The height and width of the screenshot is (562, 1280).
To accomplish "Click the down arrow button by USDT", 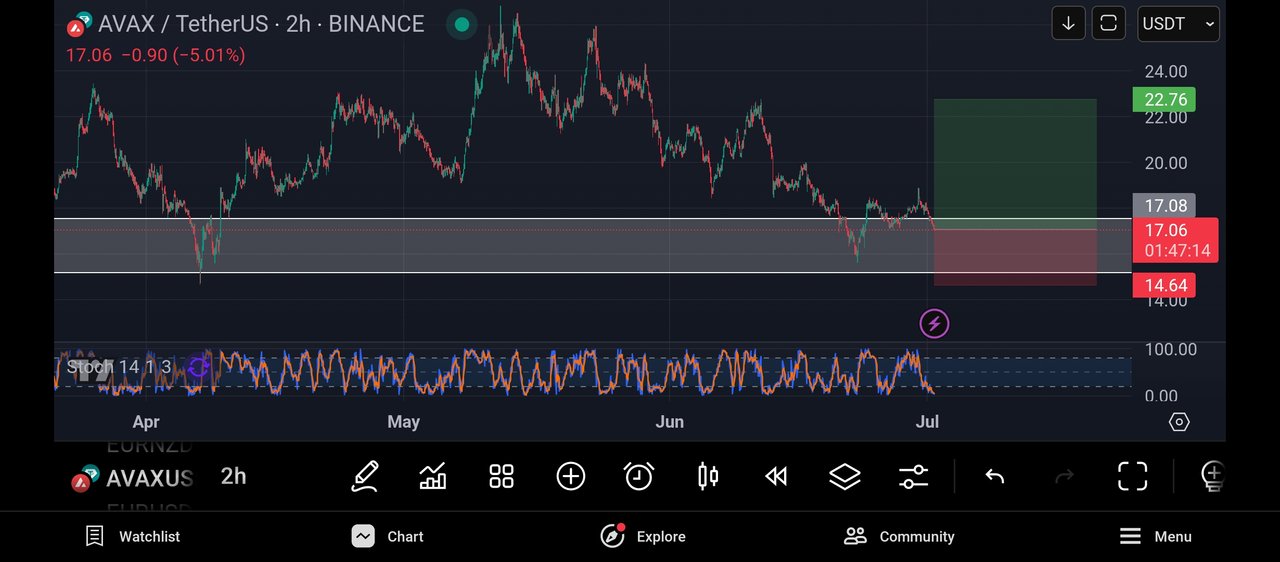I will (1068, 23).
